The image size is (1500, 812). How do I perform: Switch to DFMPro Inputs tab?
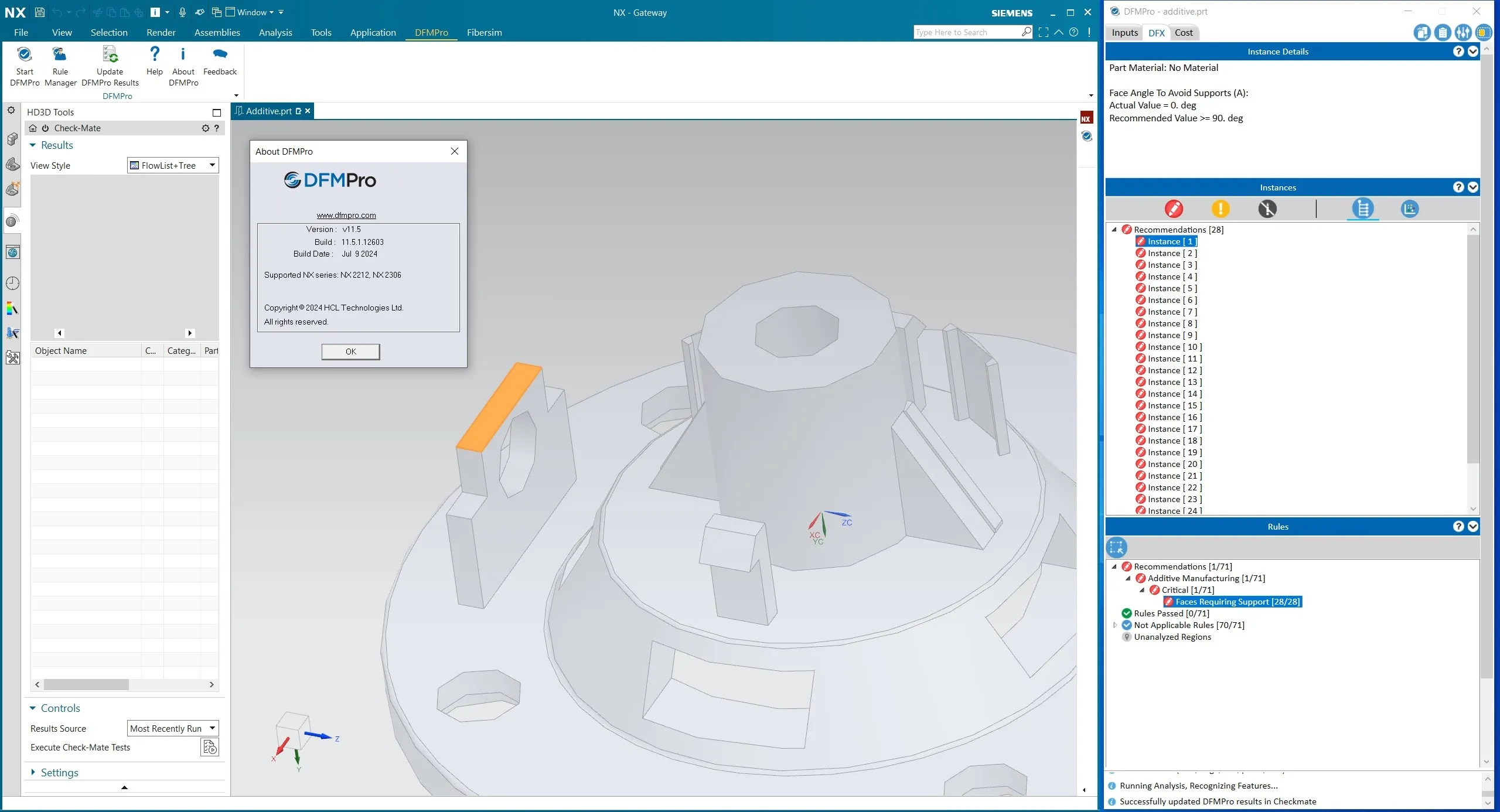point(1124,33)
